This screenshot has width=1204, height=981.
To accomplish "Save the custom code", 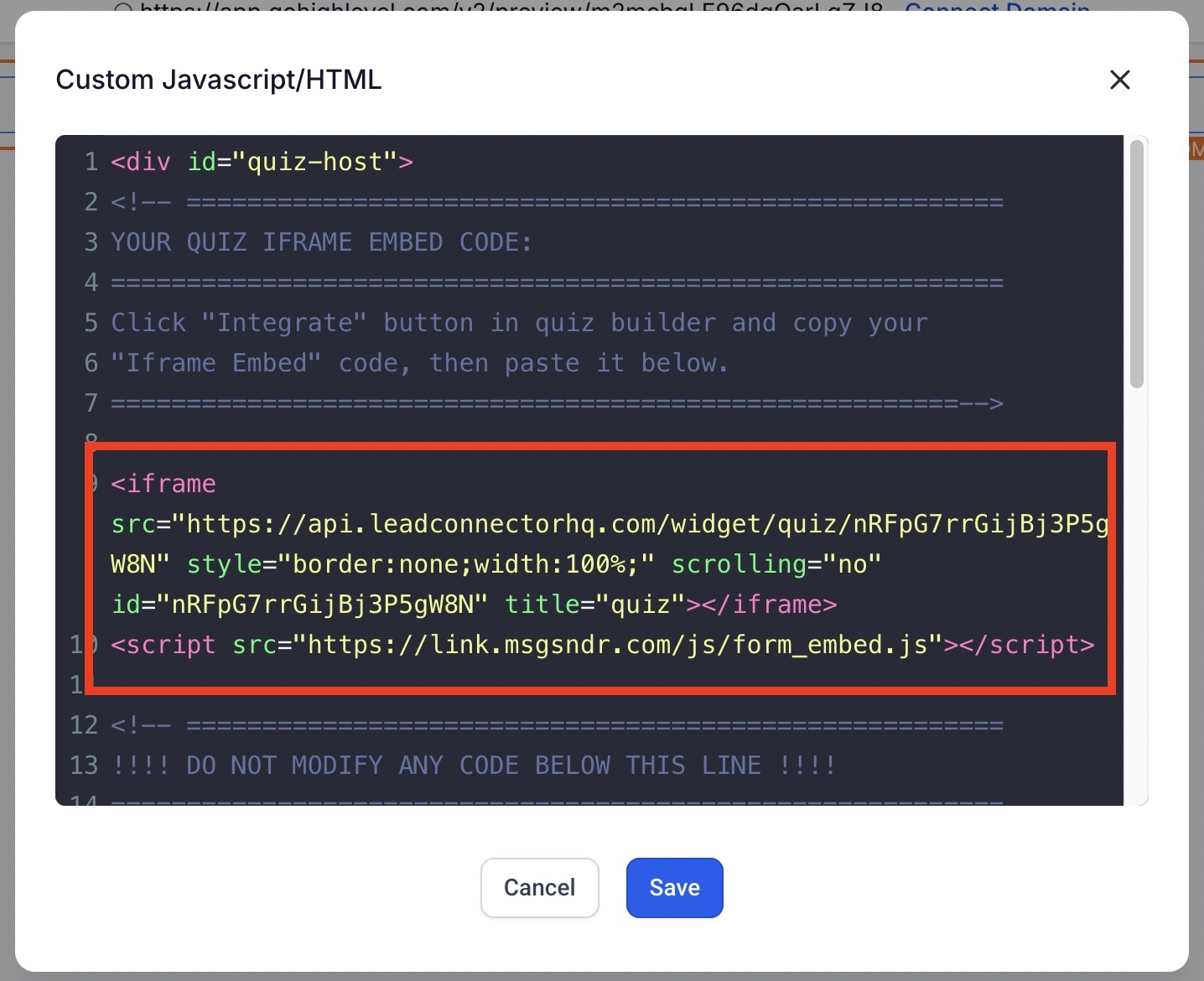I will click(x=674, y=887).
